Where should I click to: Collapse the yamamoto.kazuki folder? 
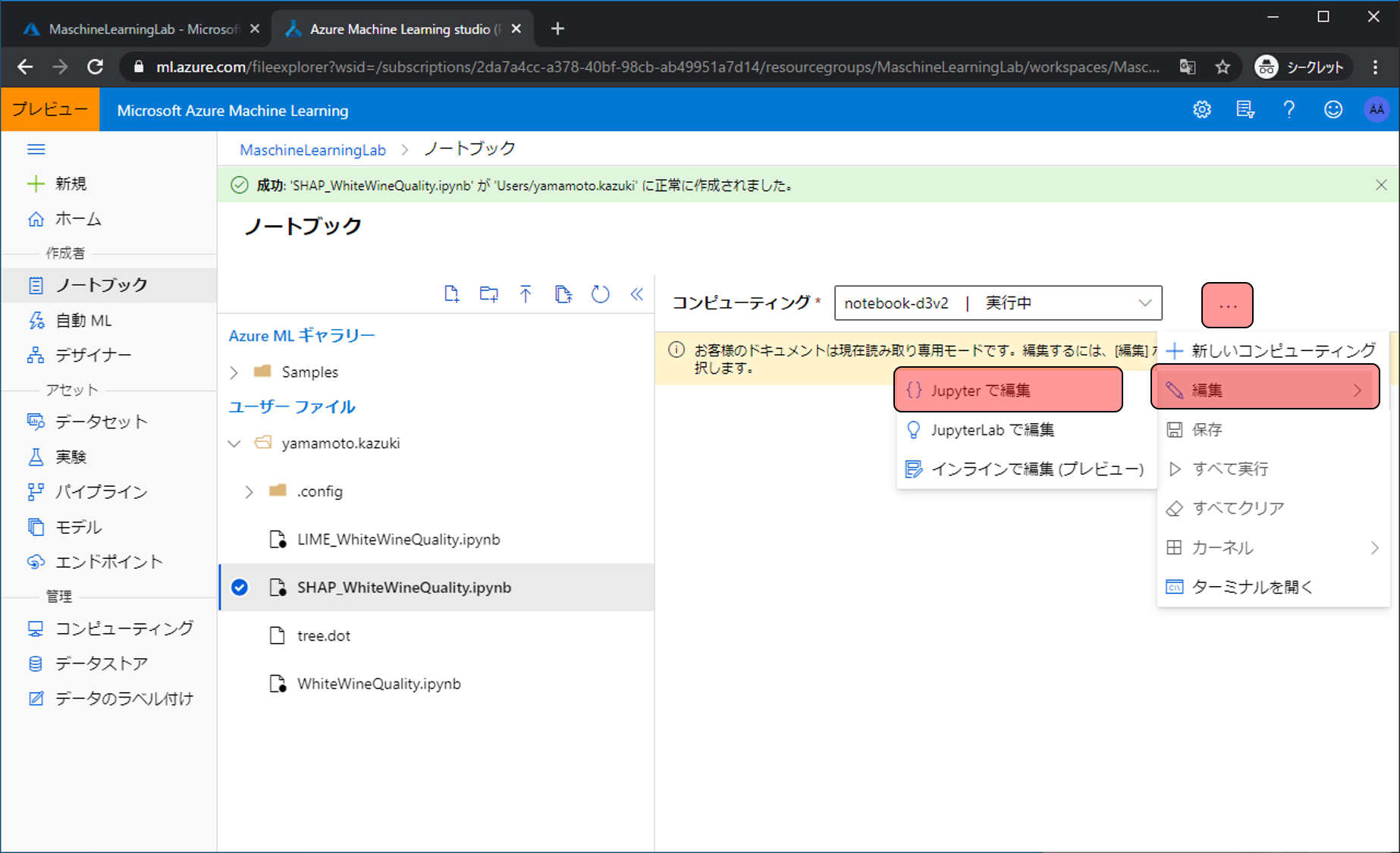(x=234, y=444)
